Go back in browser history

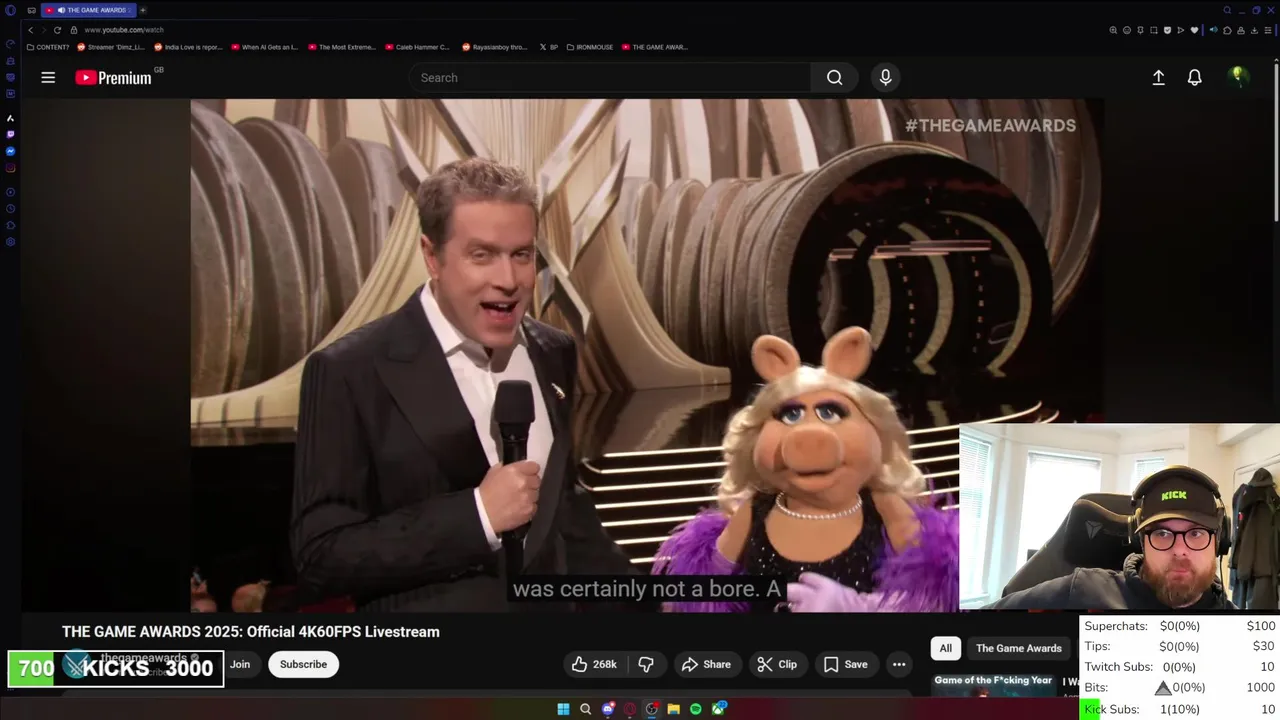[30, 30]
